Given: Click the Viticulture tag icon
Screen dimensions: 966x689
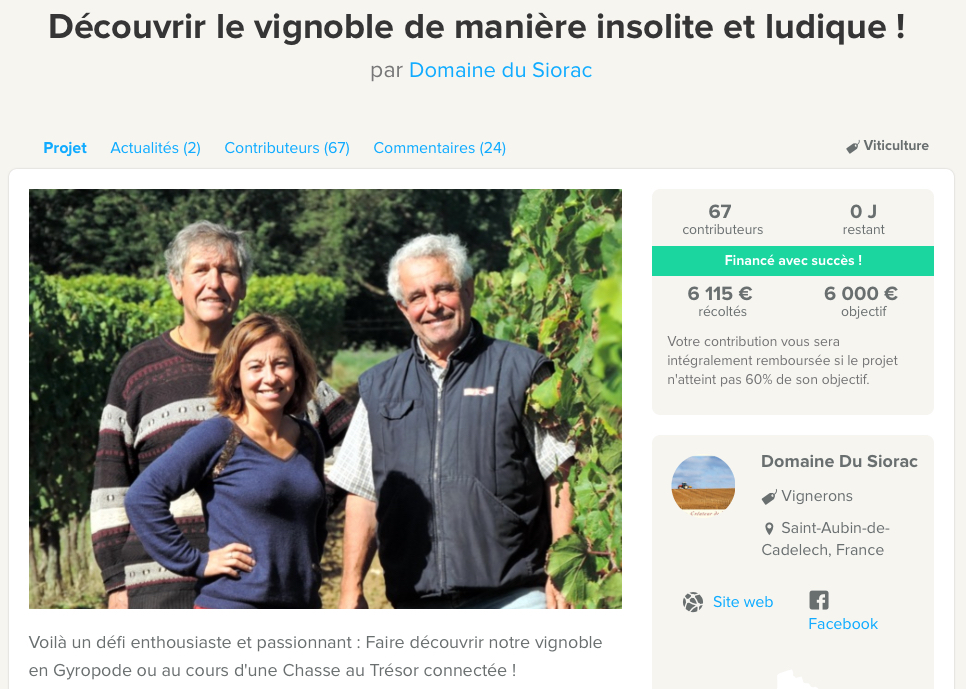Looking at the screenshot, I should pos(853,147).
